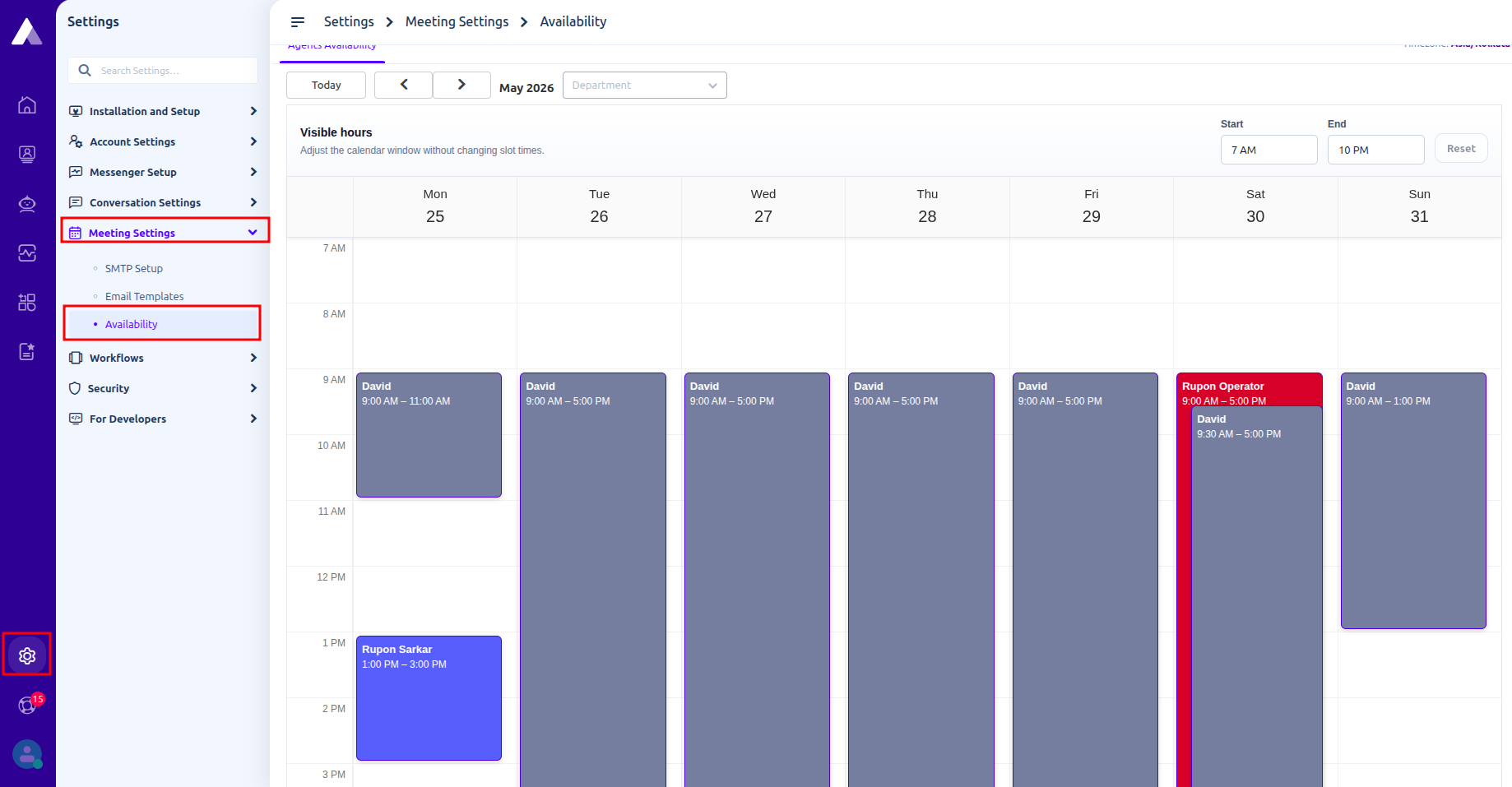
Task: Click the End time field 10 PM
Action: 1375,150
